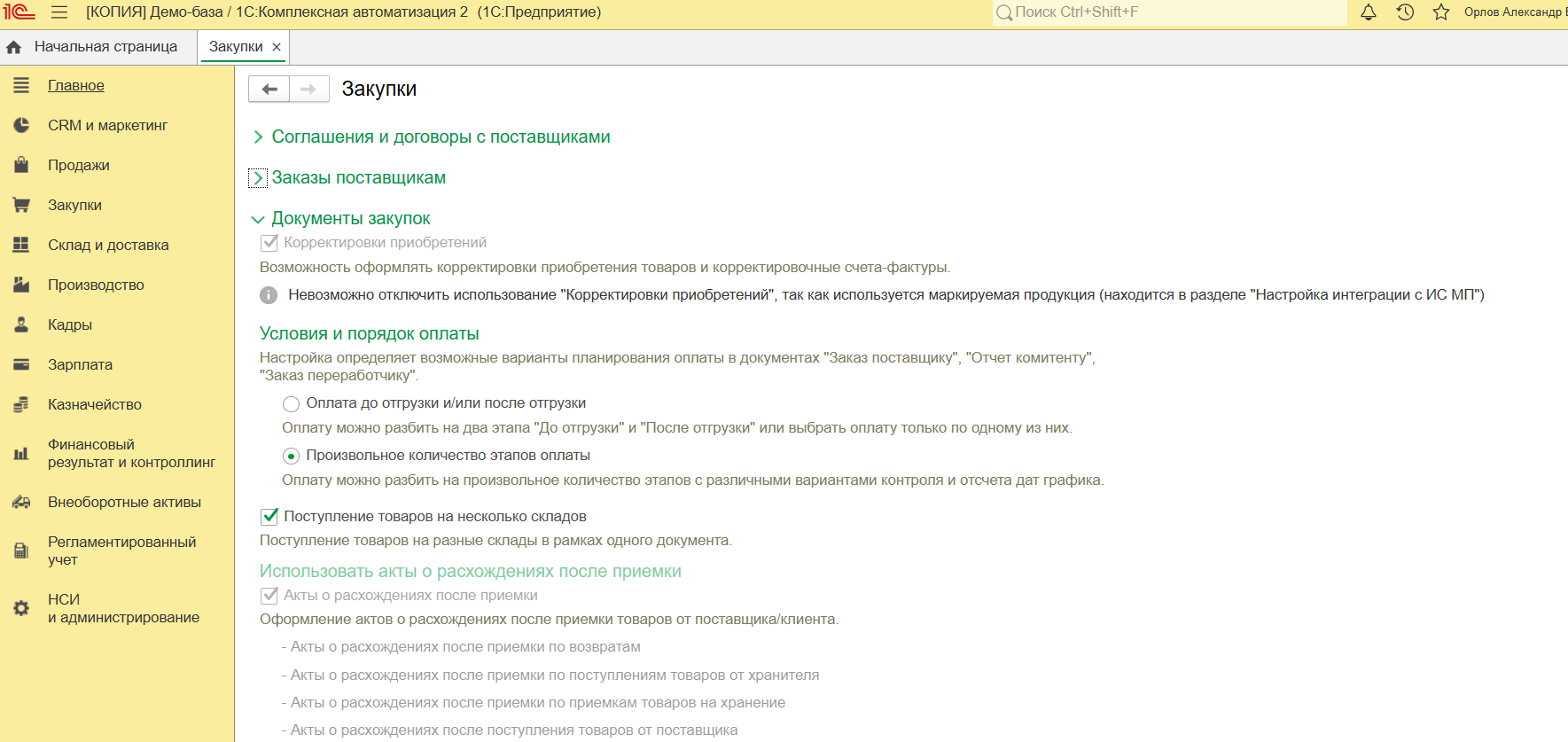Expand 'Заказы поставщикам' section
1568x742 pixels.
point(358,177)
